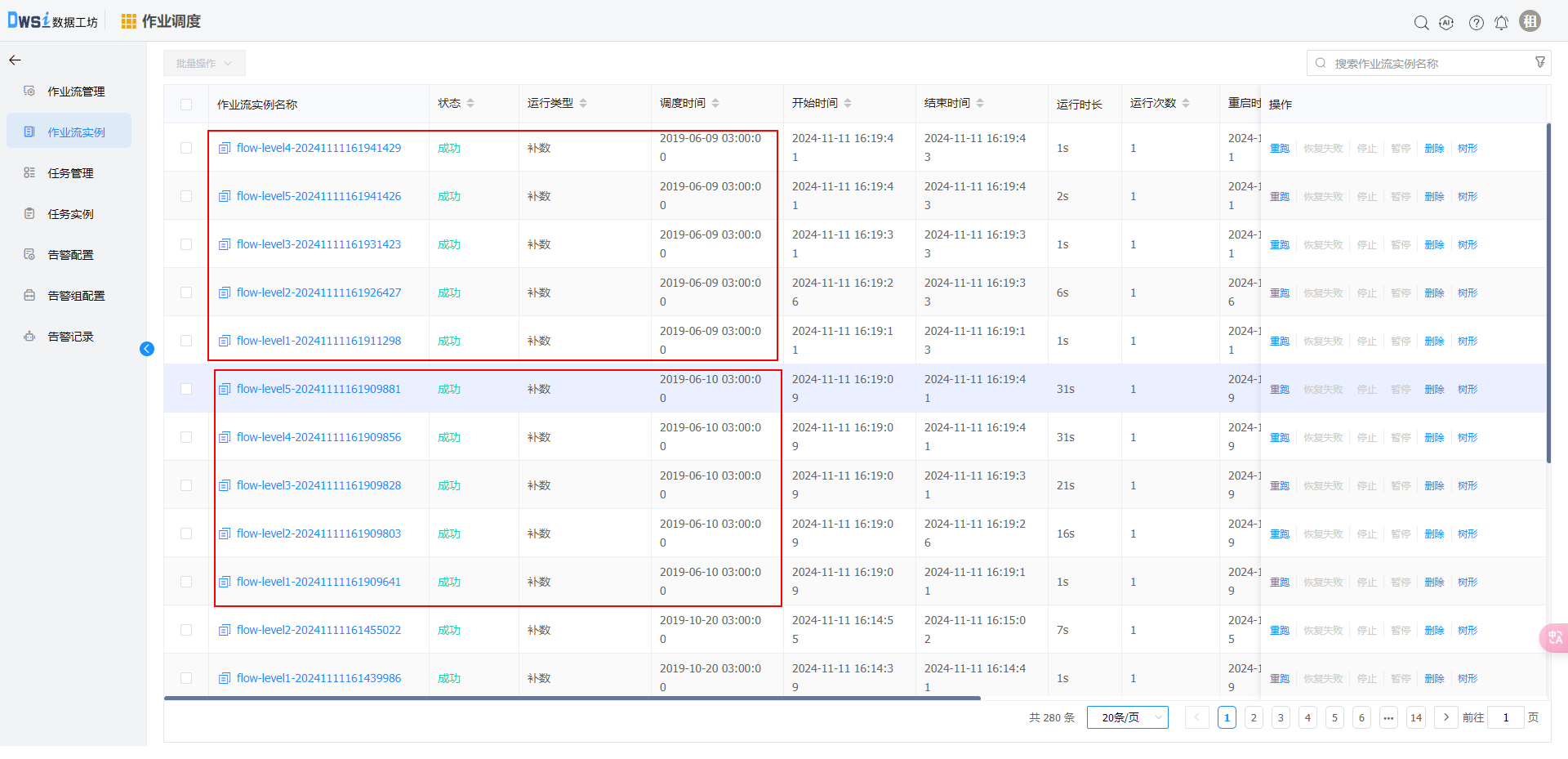Toggle the select-all checkbox in table header

click(186, 105)
